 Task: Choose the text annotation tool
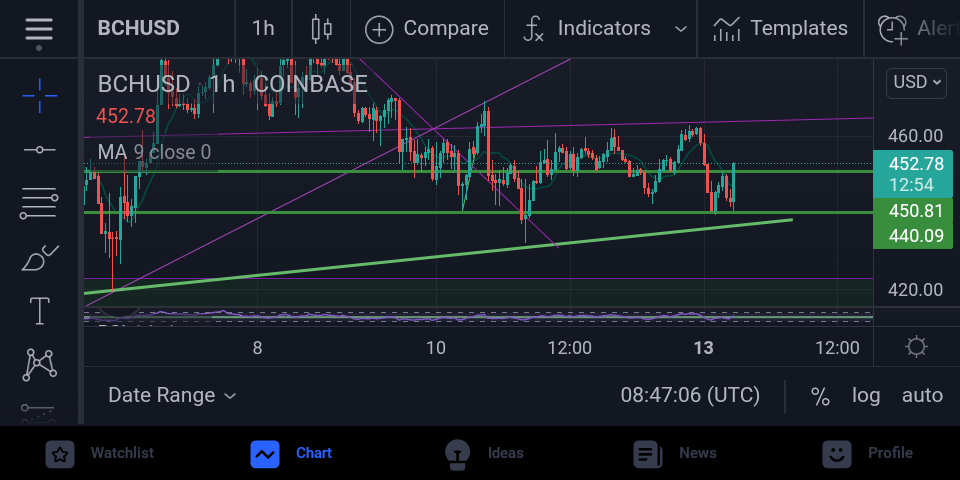(39, 310)
